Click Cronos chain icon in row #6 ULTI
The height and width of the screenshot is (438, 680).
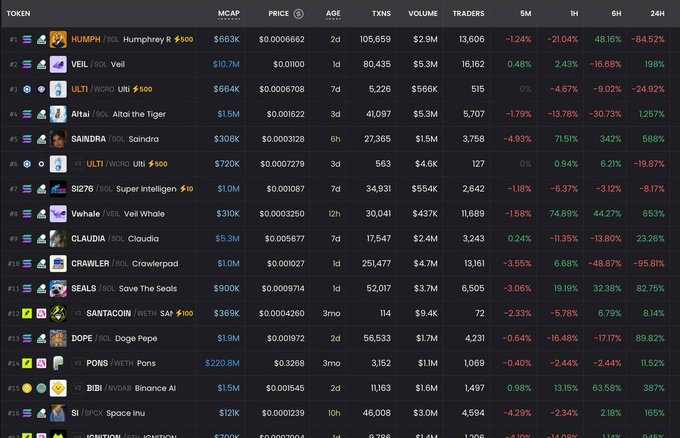(27, 164)
